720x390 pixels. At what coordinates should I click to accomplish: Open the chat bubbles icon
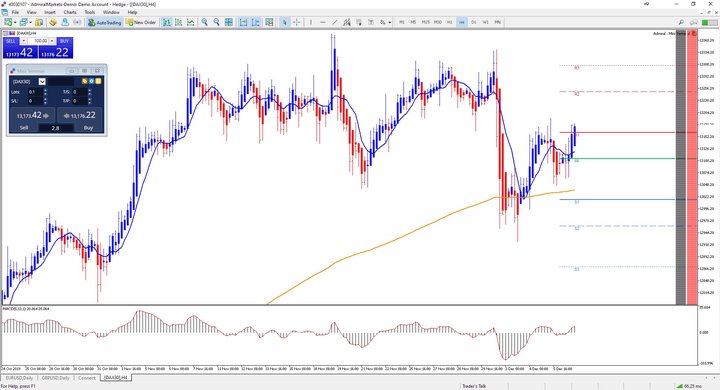[694, 22]
